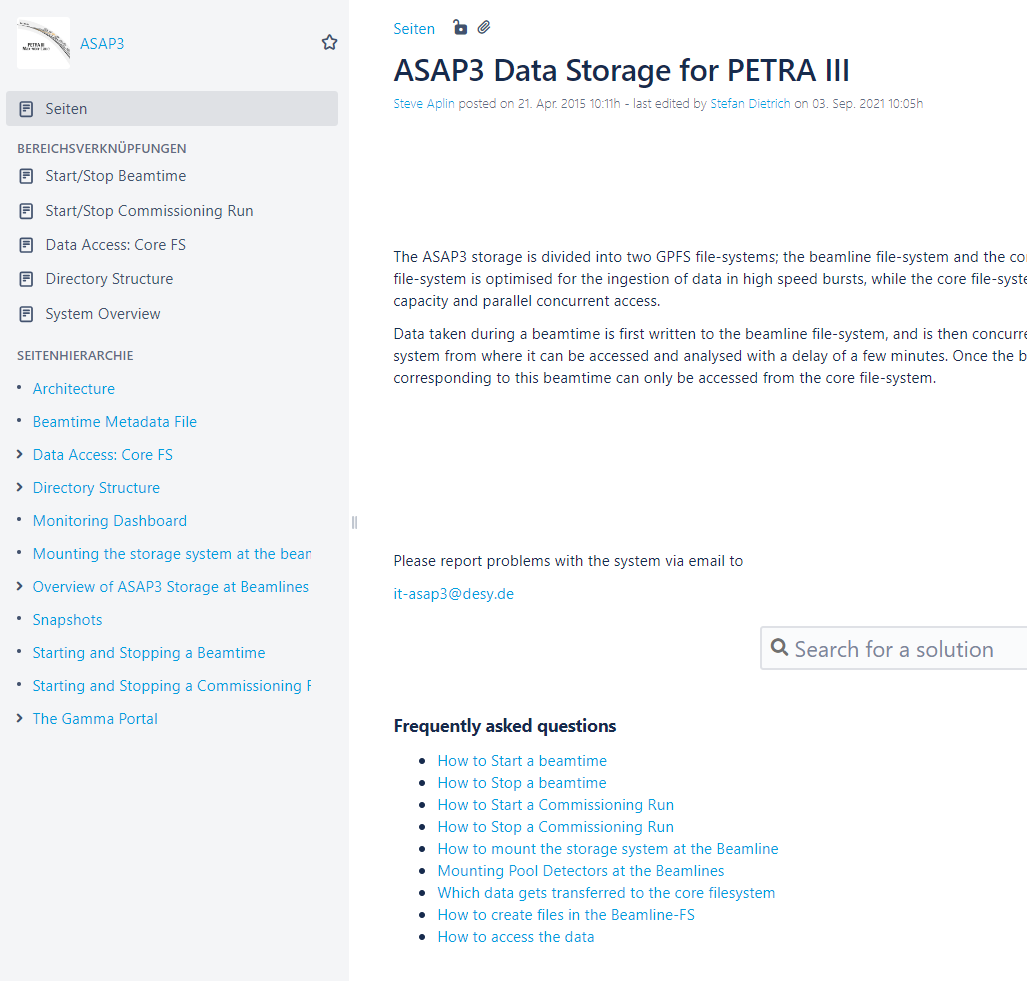Image resolution: width=1027 pixels, height=981 pixels.
Task: Open page restrictions unlock icon
Action: click(x=460, y=28)
